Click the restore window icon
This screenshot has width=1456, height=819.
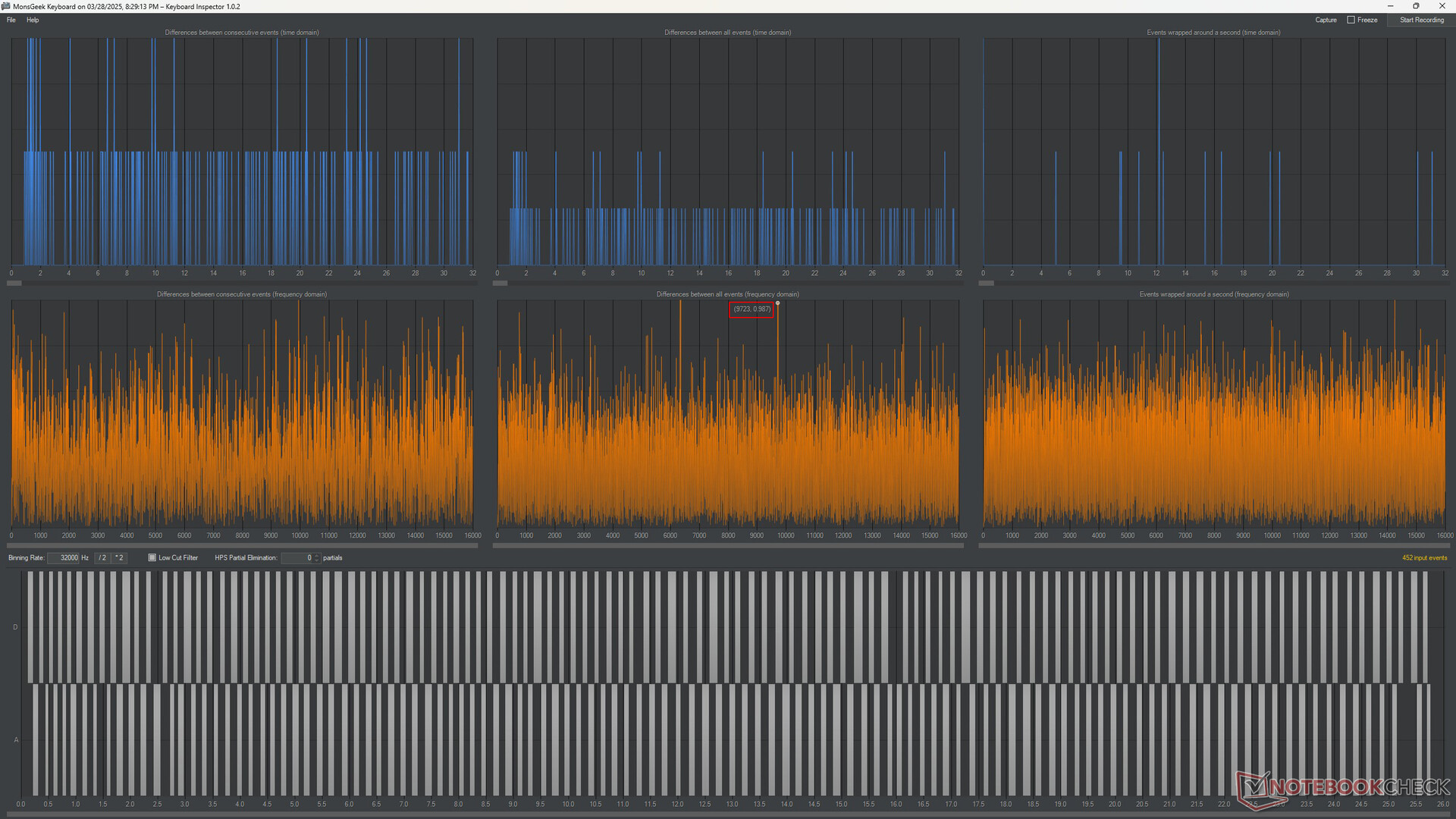point(1416,6)
